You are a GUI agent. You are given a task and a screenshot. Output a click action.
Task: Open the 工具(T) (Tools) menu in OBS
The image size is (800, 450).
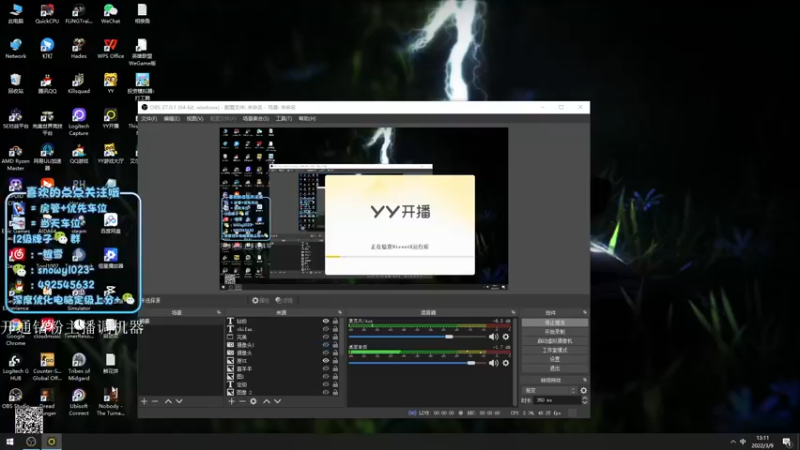pyautogui.click(x=284, y=118)
